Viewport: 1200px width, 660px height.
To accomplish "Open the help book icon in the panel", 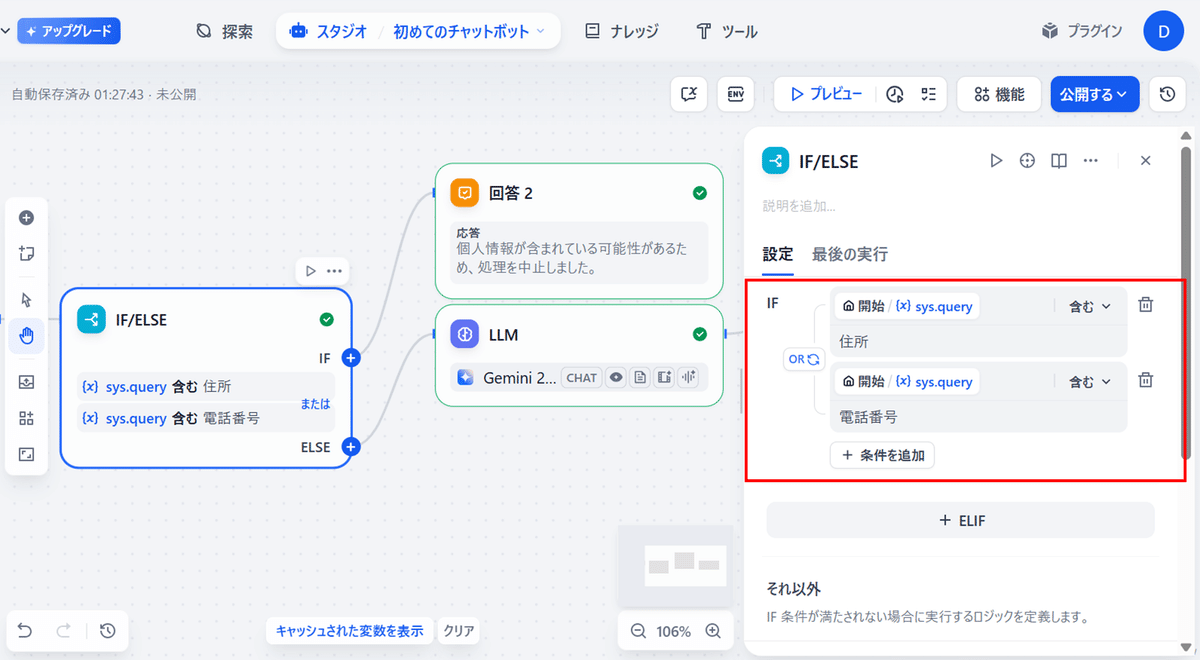I will tap(1059, 160).
